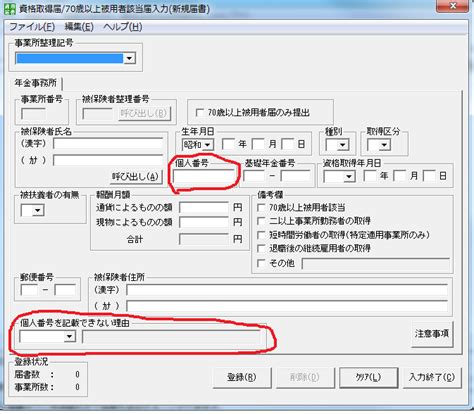Click the first 基礎年金番号 field
The image size is (474, 414).
coord(254,176)
